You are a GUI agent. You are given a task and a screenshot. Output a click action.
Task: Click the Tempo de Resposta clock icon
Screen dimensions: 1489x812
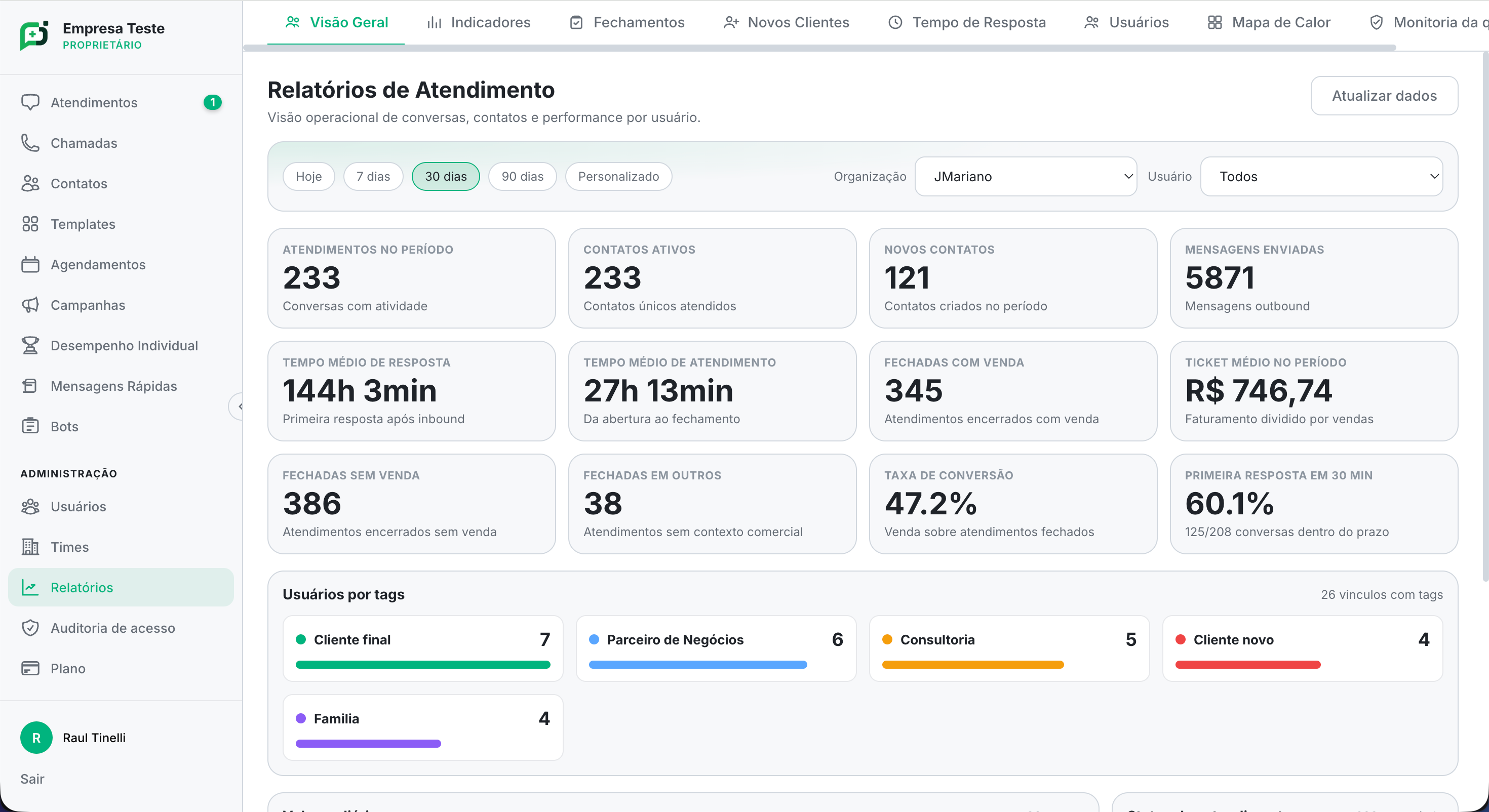point(895,22)
